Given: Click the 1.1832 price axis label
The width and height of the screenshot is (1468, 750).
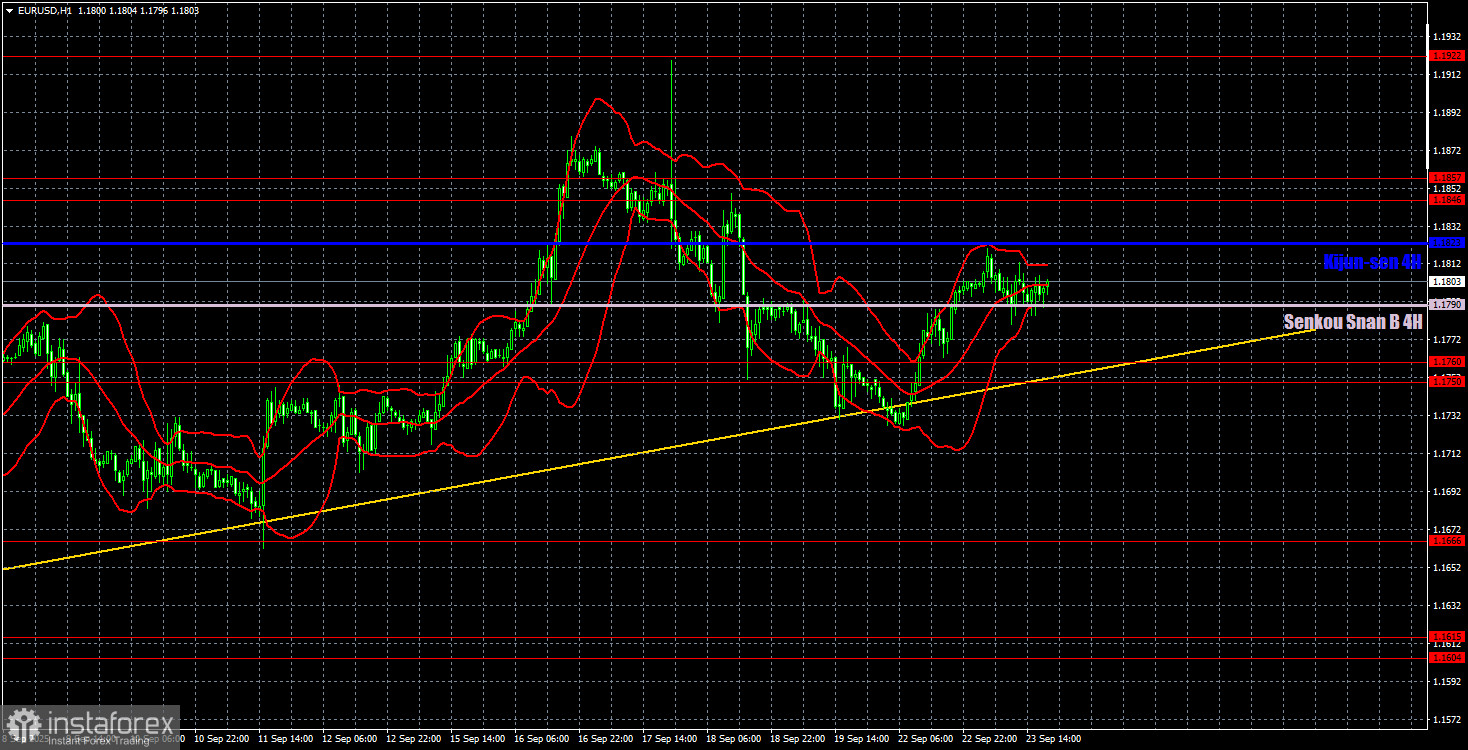Looking at the screenshot, I should [1447, 227].
